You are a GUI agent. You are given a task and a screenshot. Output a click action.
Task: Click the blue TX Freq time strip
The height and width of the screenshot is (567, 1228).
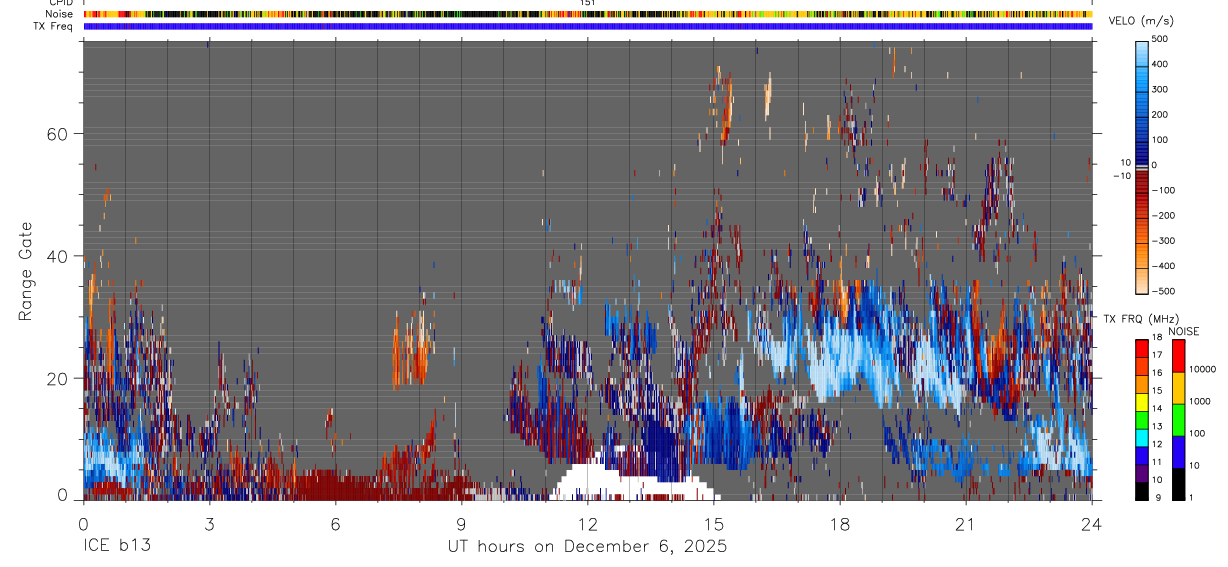tap(588, 26)
